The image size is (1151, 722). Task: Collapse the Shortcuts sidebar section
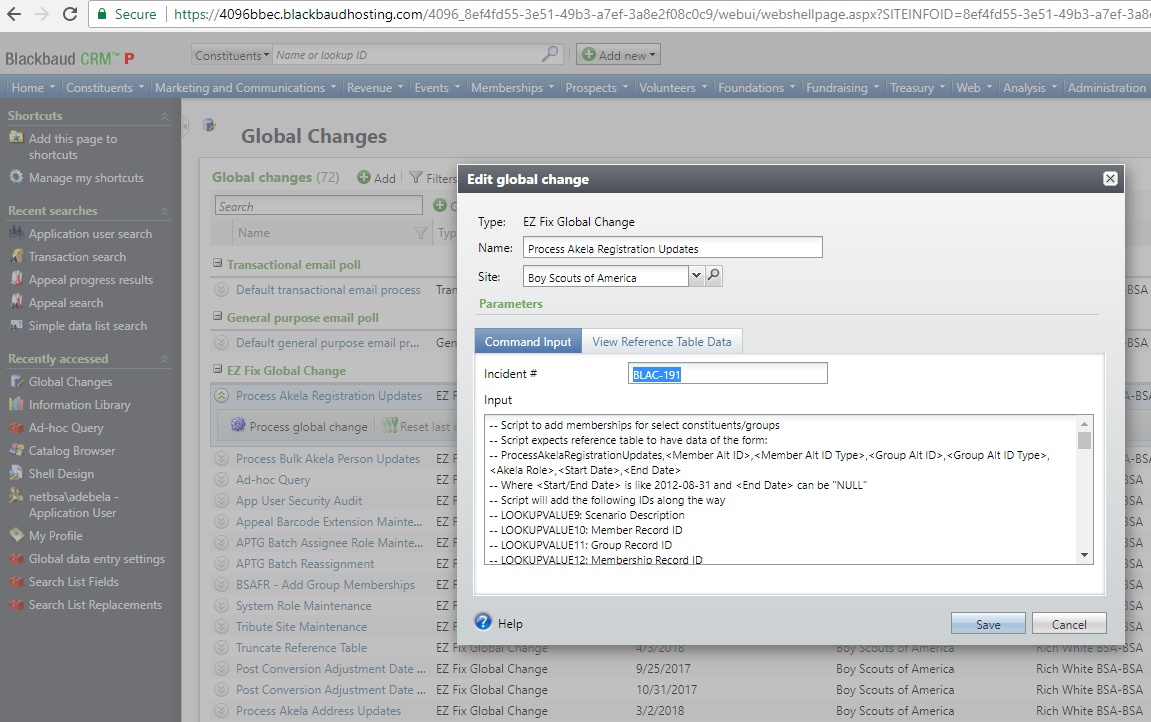[165, 116]
